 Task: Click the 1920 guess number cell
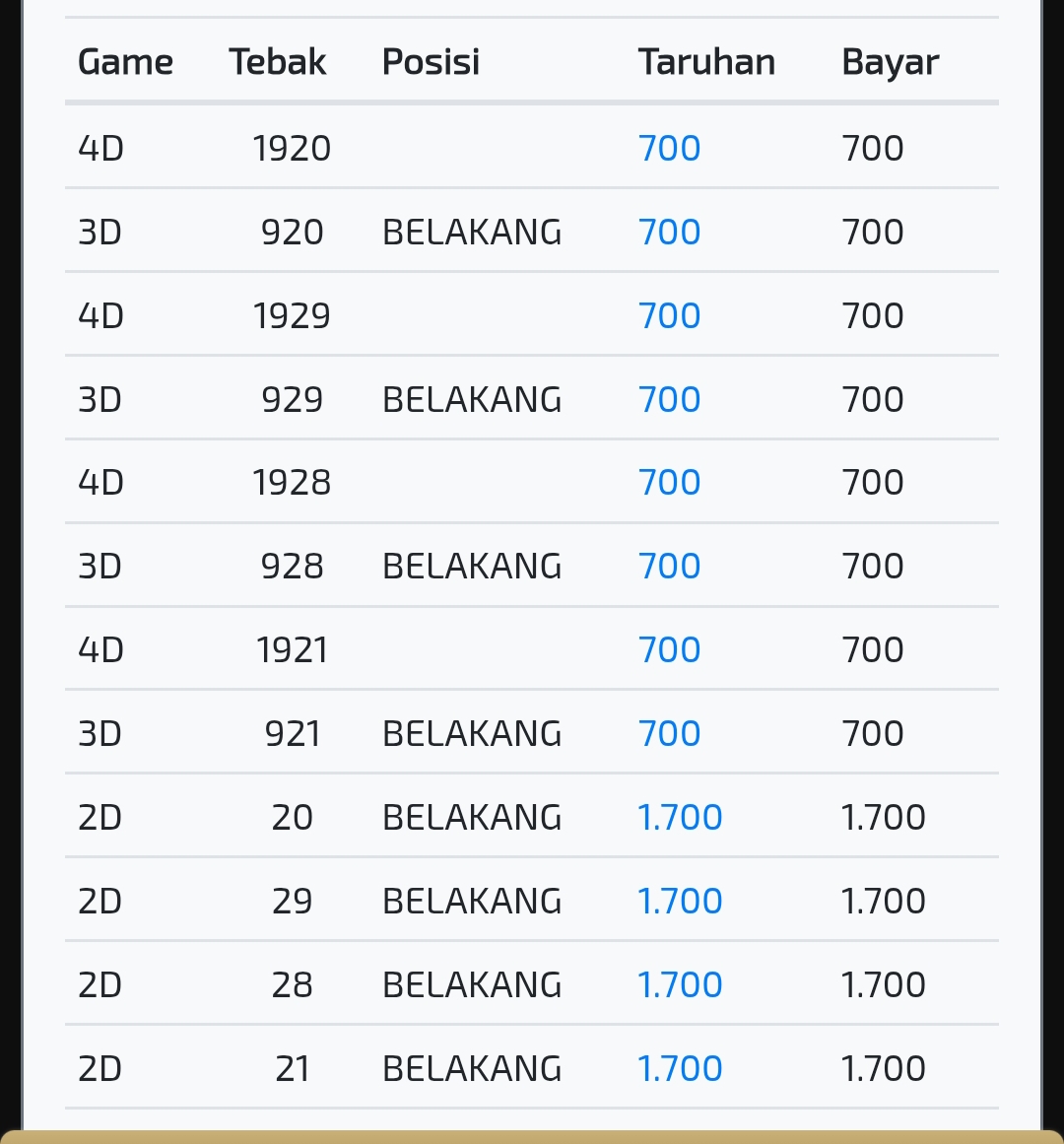tap(292, 148)
